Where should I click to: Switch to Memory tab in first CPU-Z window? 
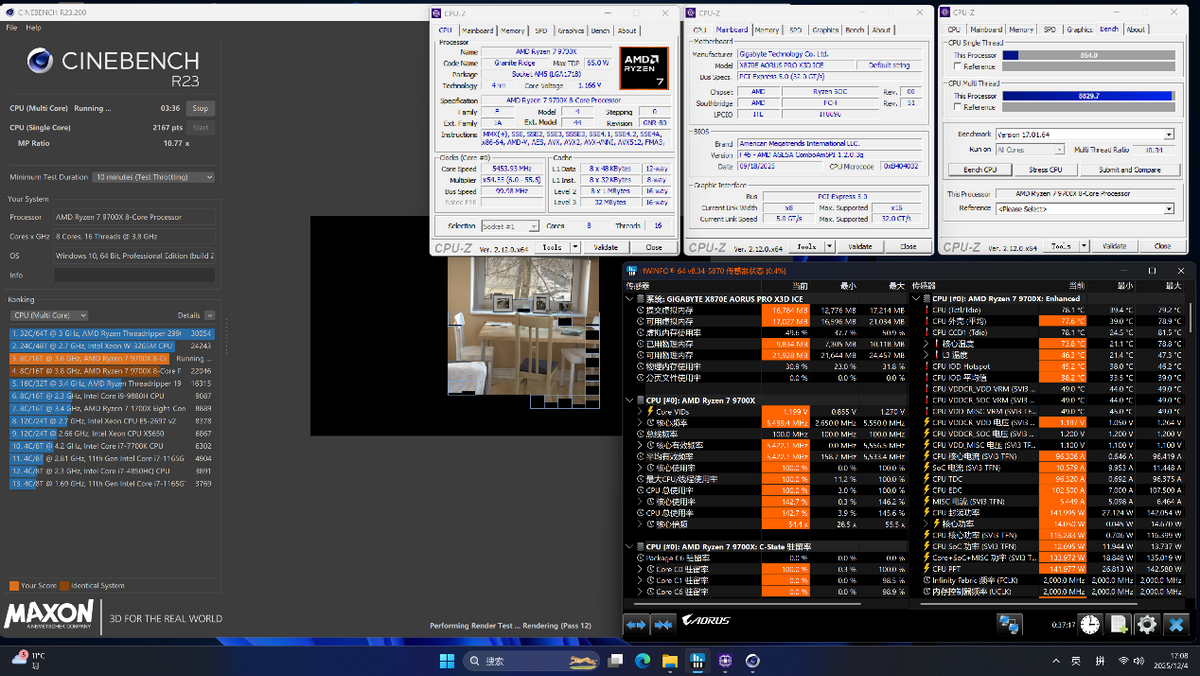512,30
